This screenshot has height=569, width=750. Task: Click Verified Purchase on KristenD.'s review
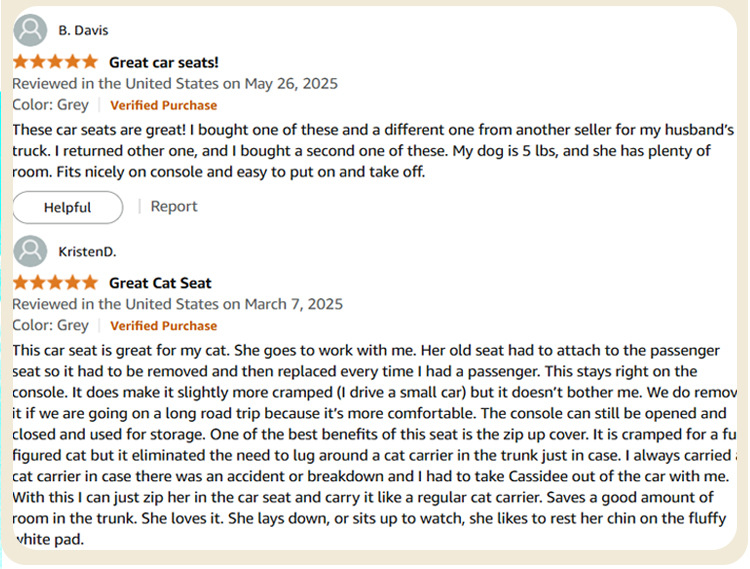tap(163, 326)
